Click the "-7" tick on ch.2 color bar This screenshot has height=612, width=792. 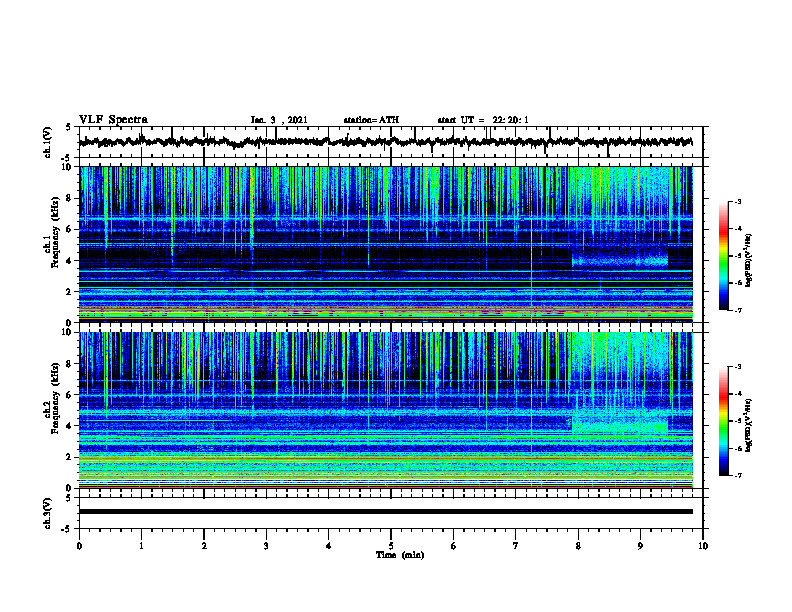pyautogui.click(x=738, y=476)
